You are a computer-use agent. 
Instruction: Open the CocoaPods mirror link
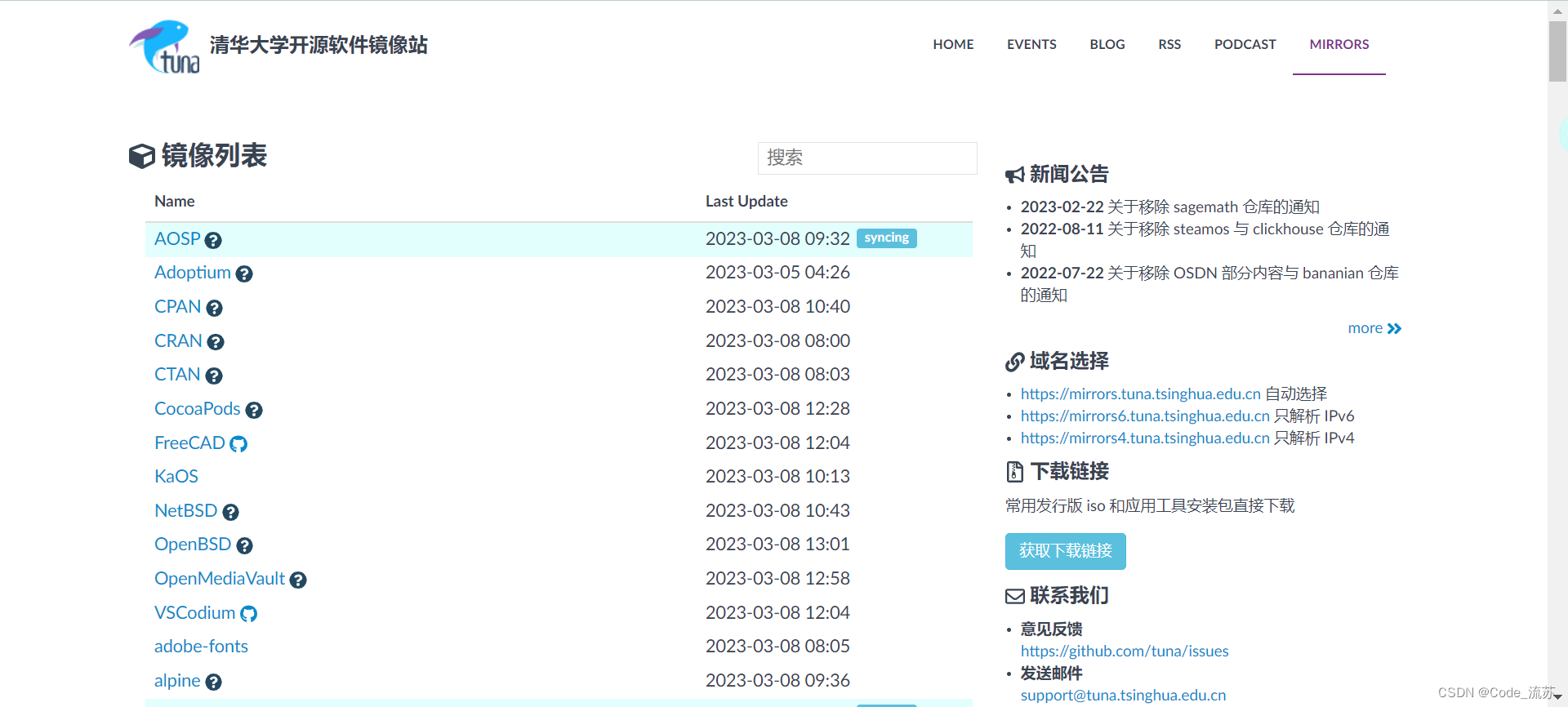point(198,408)
